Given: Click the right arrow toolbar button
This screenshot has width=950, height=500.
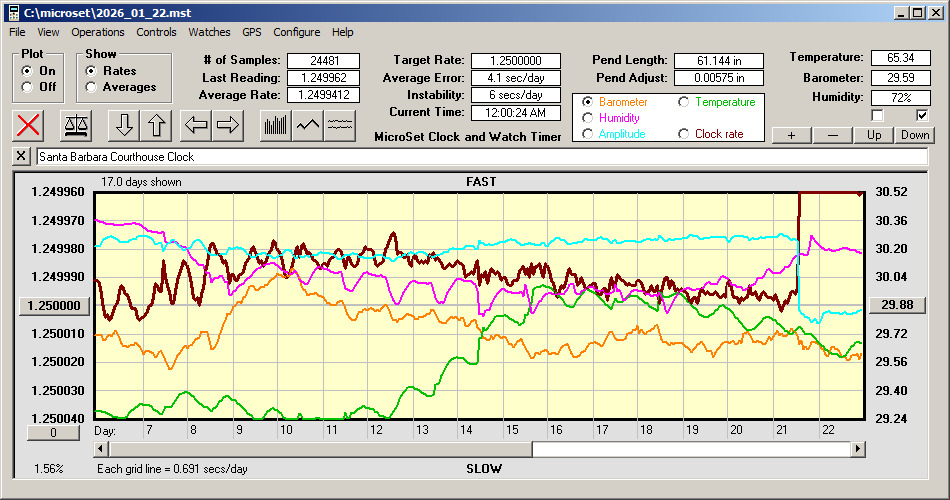Looking at the screenshot, I should click(228, 125).
